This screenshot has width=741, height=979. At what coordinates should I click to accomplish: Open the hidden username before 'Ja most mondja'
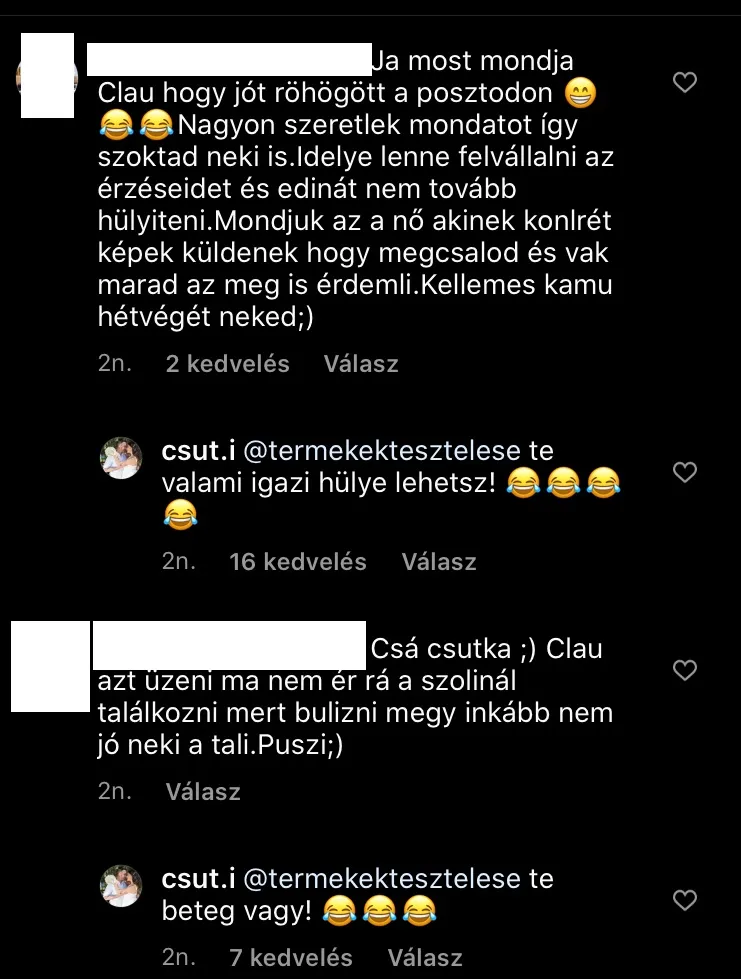[229, 60]
